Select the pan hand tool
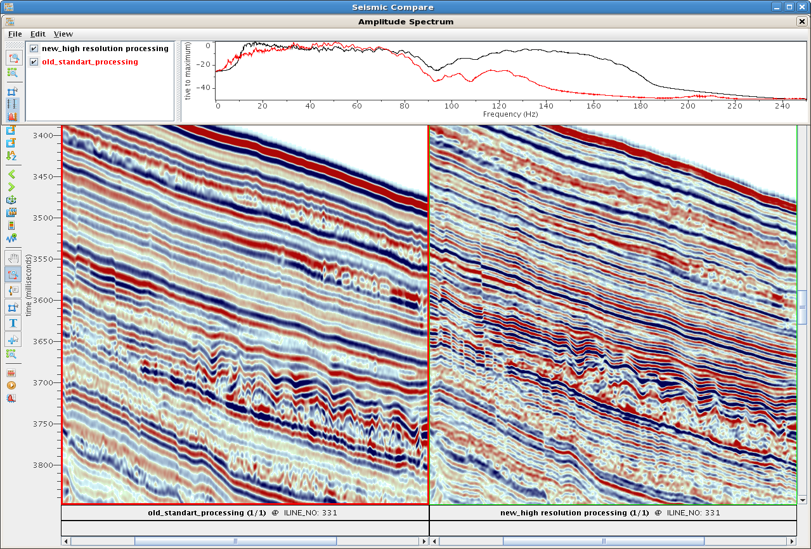 13,258
